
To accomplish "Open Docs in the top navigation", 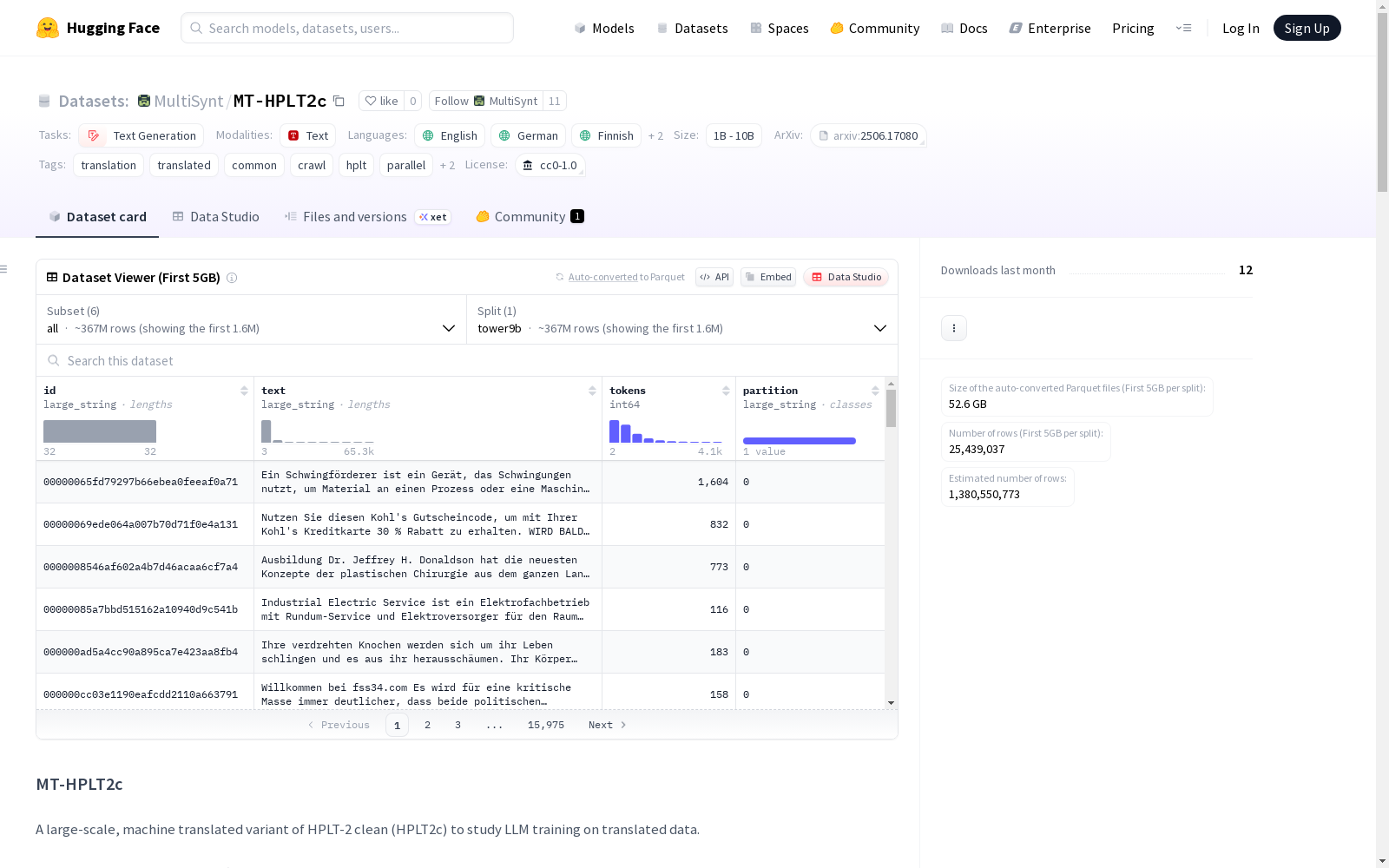I will [964, 28].
